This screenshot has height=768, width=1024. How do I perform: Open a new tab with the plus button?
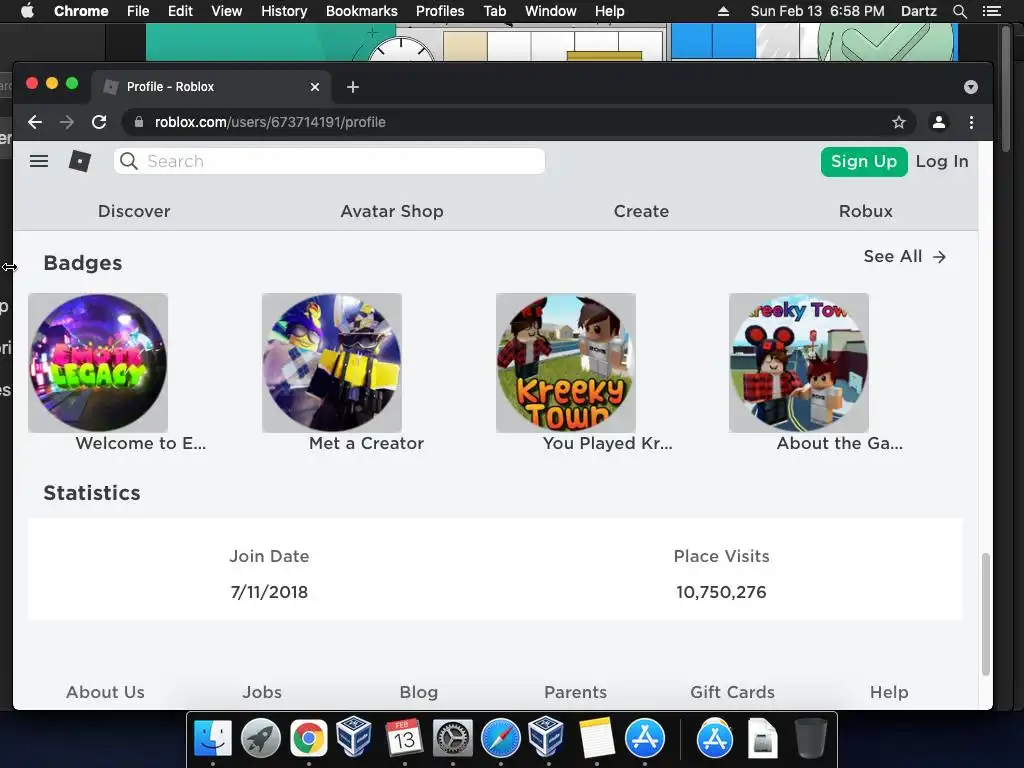353,87
